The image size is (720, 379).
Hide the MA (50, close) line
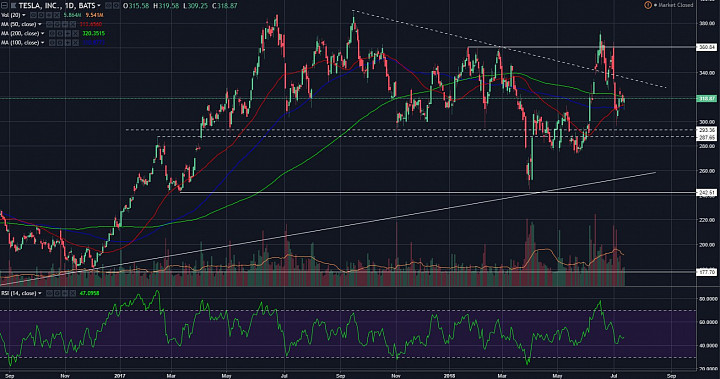[x=49, y=24]
